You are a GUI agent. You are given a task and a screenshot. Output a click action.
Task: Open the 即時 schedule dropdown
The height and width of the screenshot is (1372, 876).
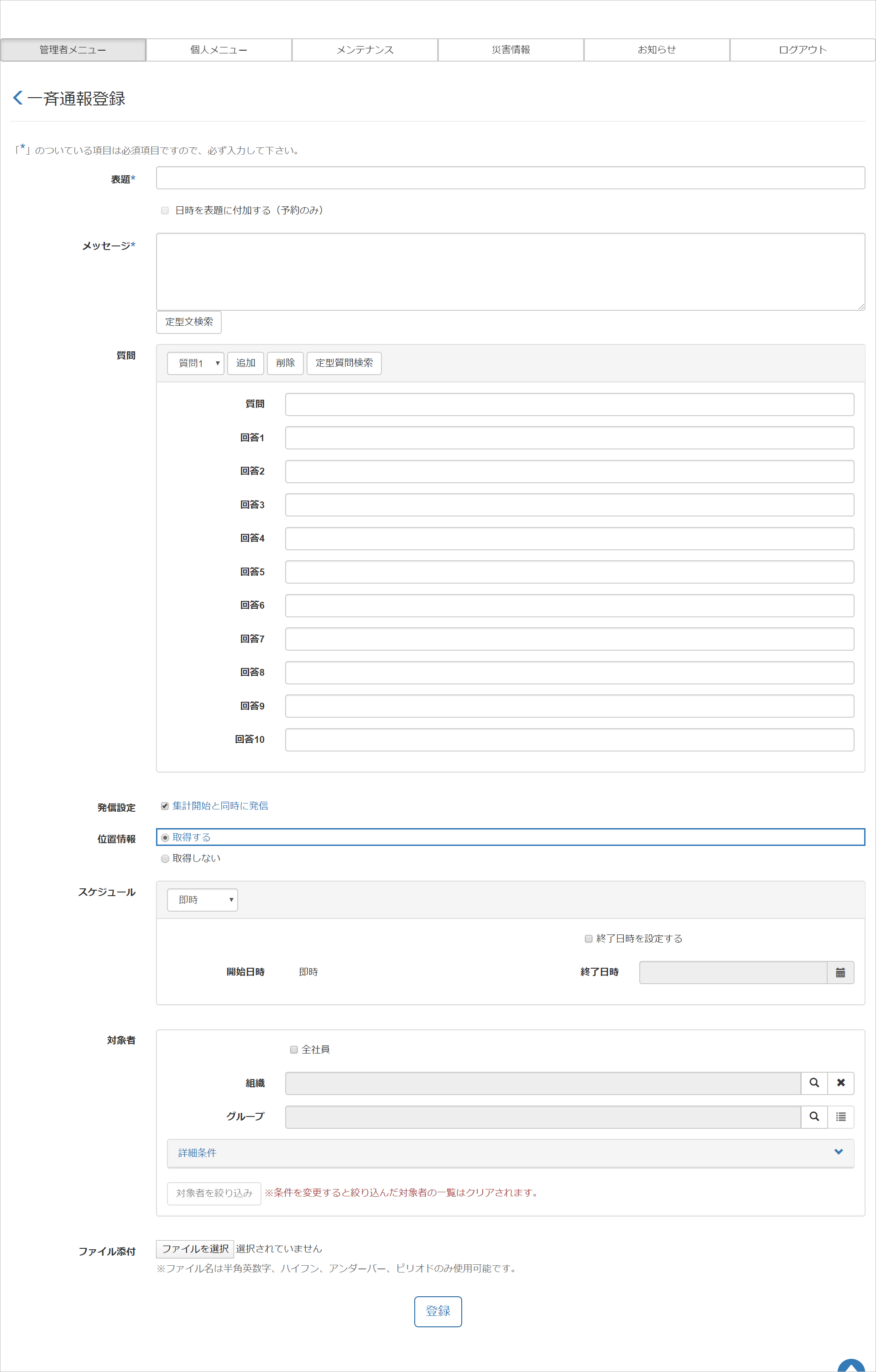tap(202, 900)
